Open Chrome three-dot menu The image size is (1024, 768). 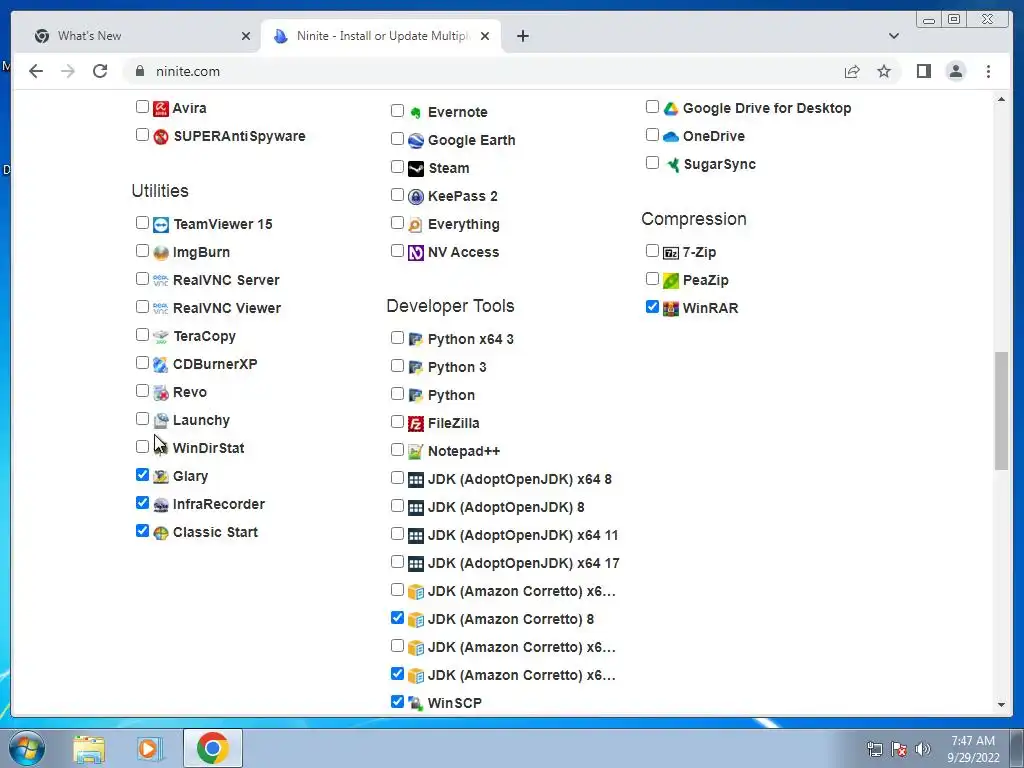point(988,71)
